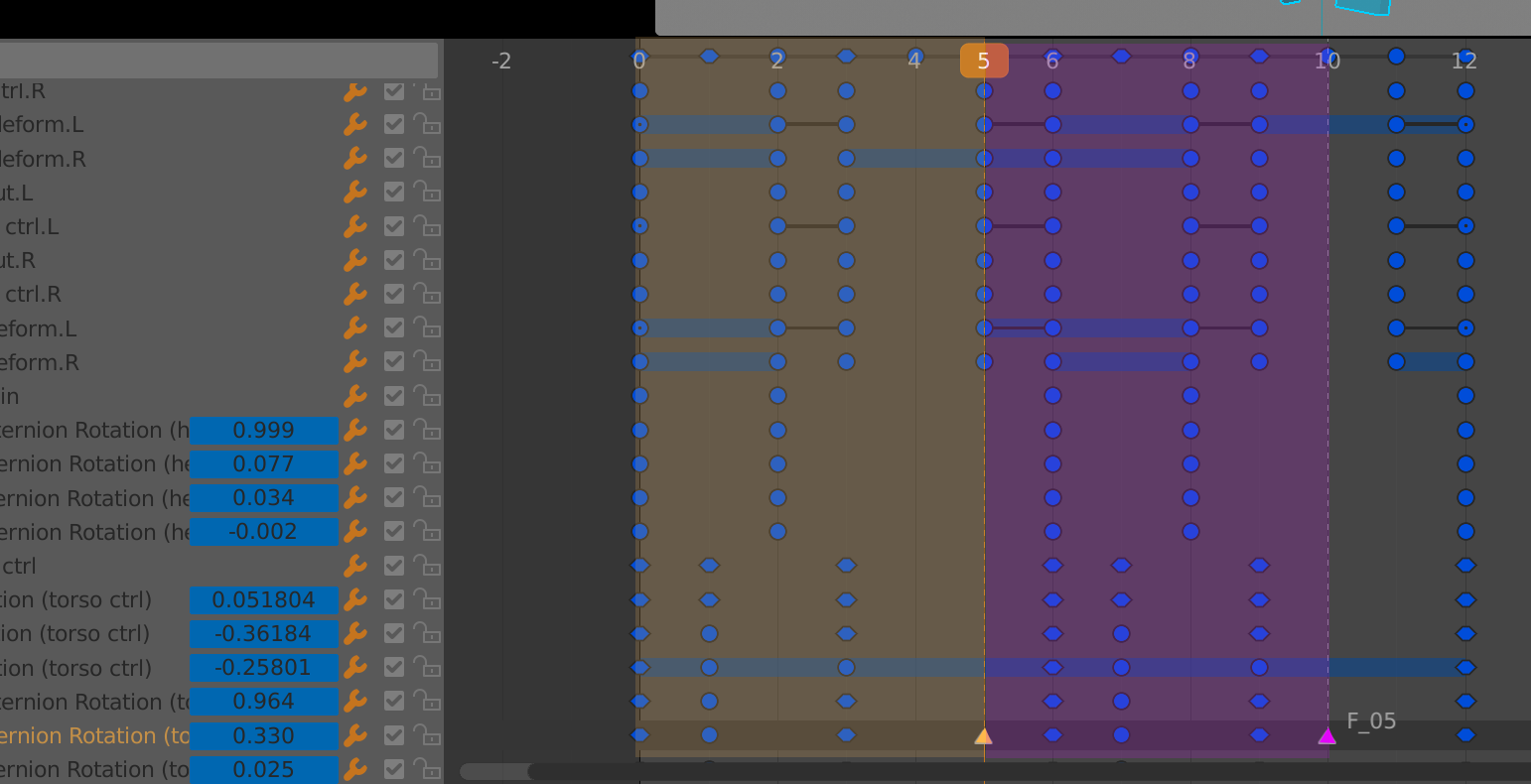Select frame 2 keyframe in the -0.002 row
Viewport: 1531px width, 784px height.
click(x=777, y=532)
